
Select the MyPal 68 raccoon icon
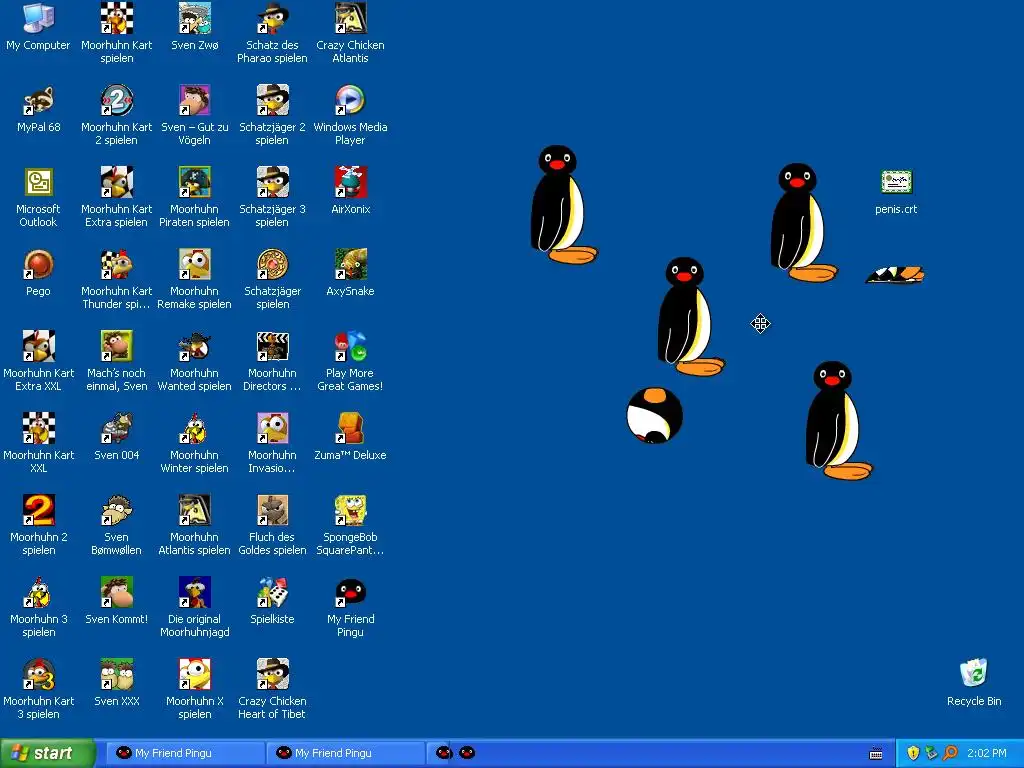tap(38, 100)
